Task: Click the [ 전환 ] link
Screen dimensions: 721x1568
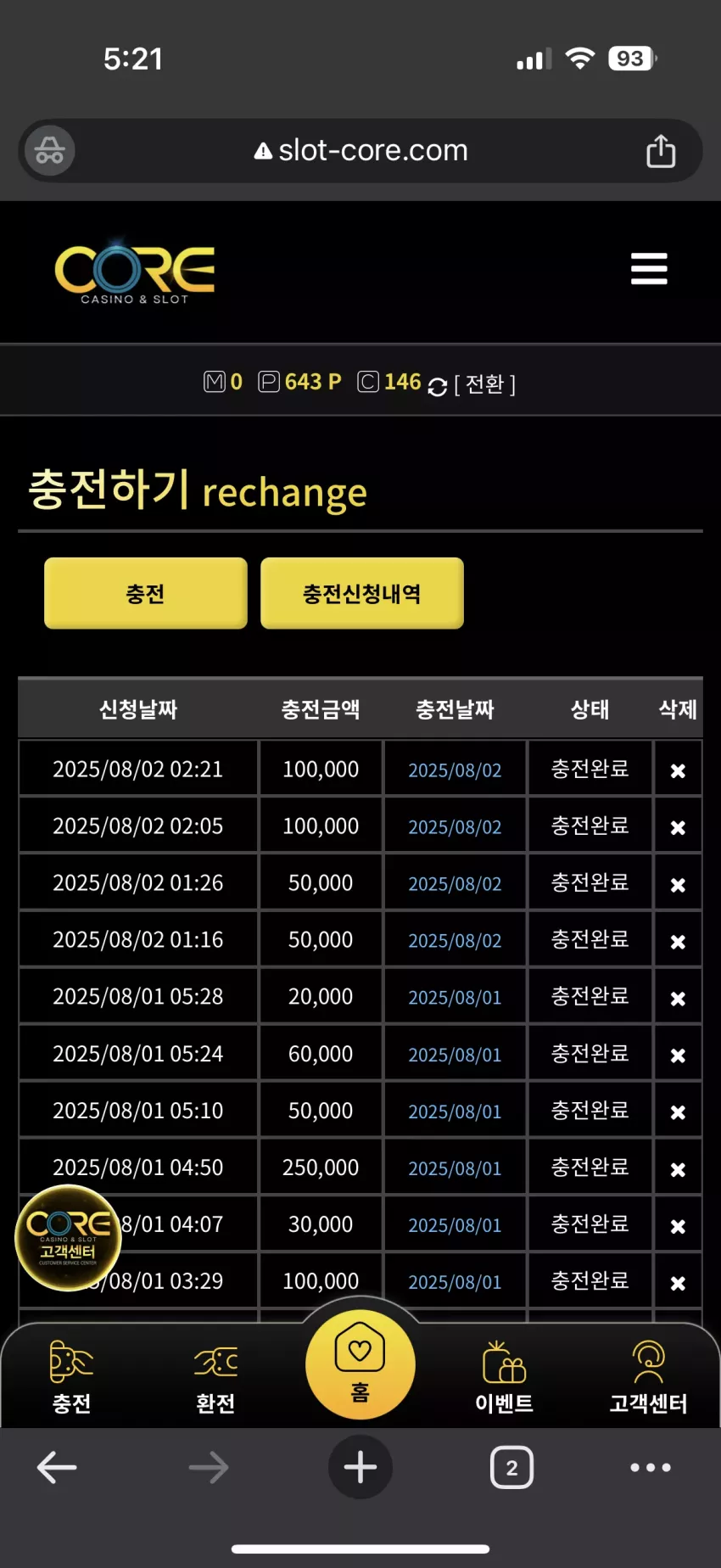Action: 485,384
